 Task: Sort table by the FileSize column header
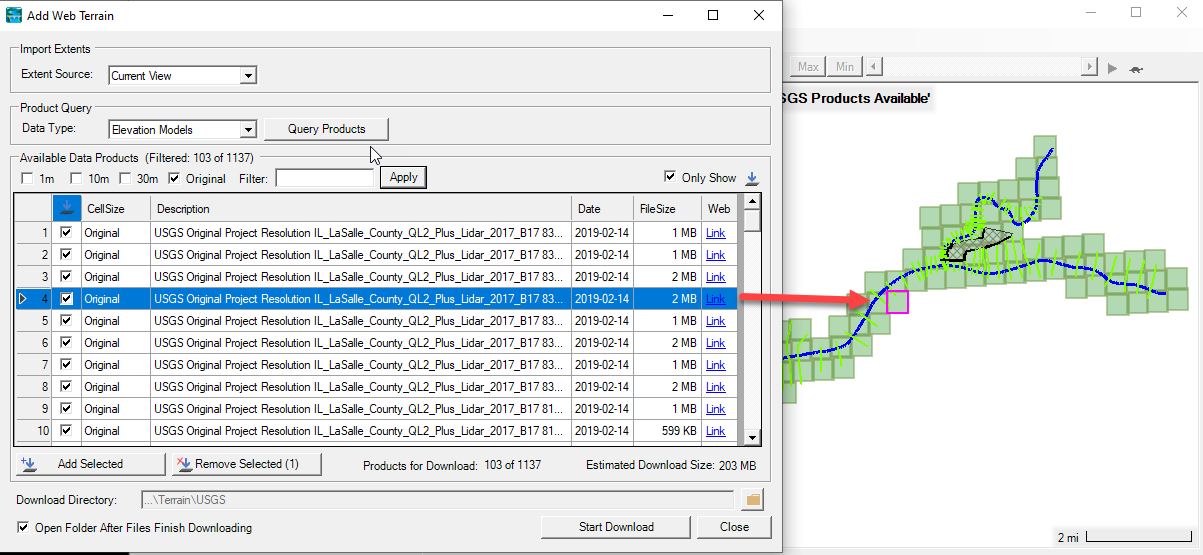click(657, 209)
